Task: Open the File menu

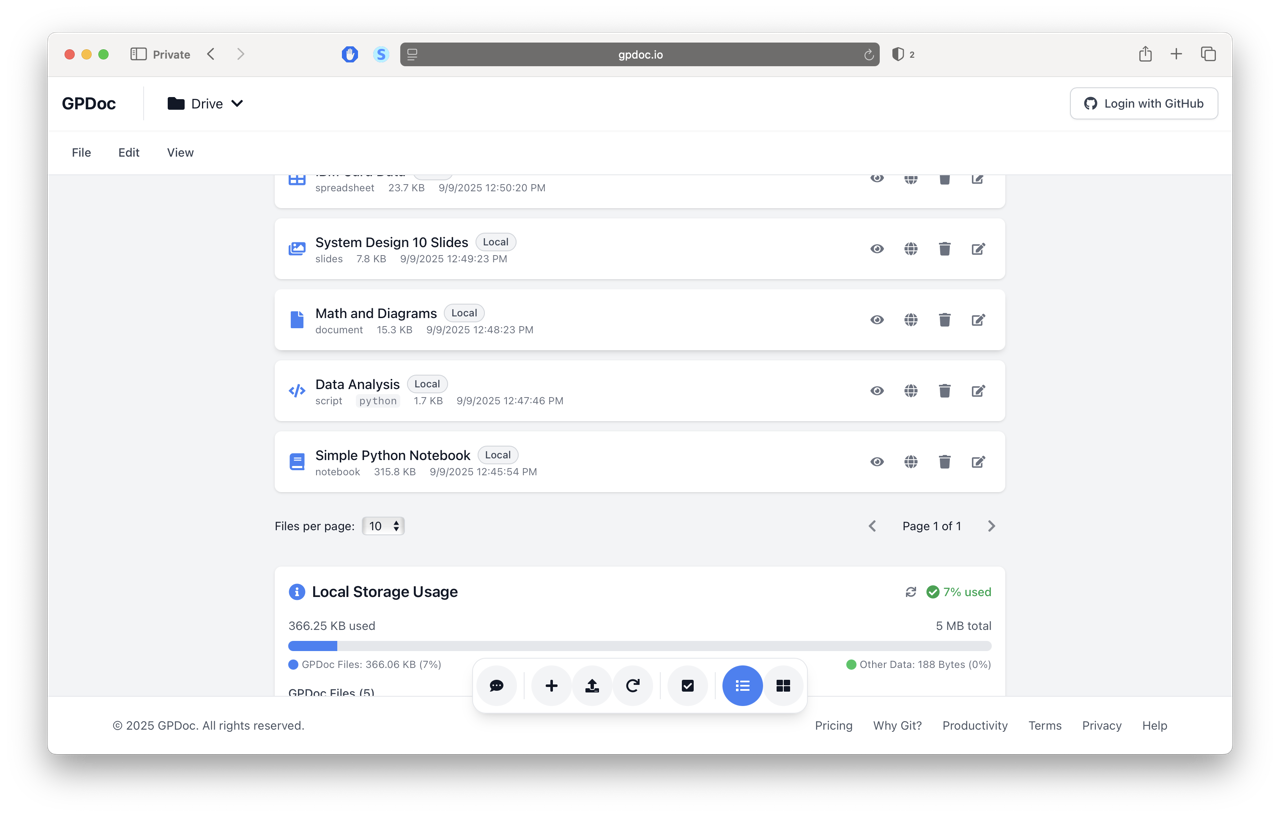Action: tap(81, 153)
